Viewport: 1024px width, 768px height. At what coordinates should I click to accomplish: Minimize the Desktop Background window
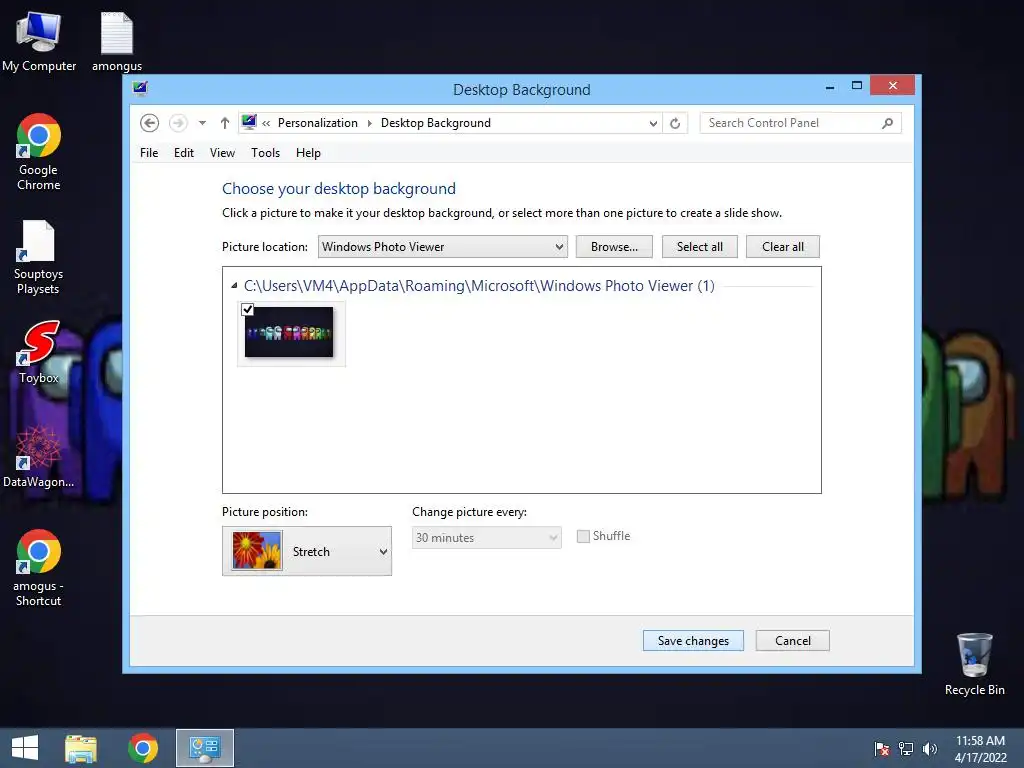829,86
